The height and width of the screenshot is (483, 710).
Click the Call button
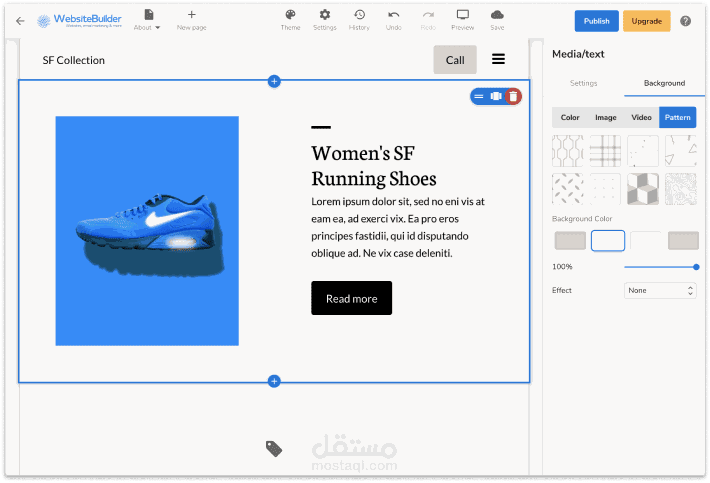tap(455, 60)
